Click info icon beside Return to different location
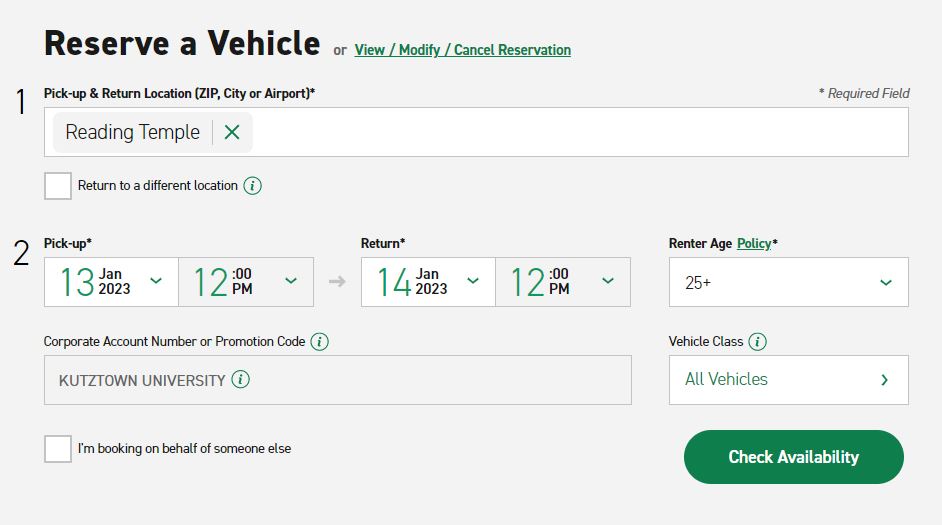 [253, 186]
